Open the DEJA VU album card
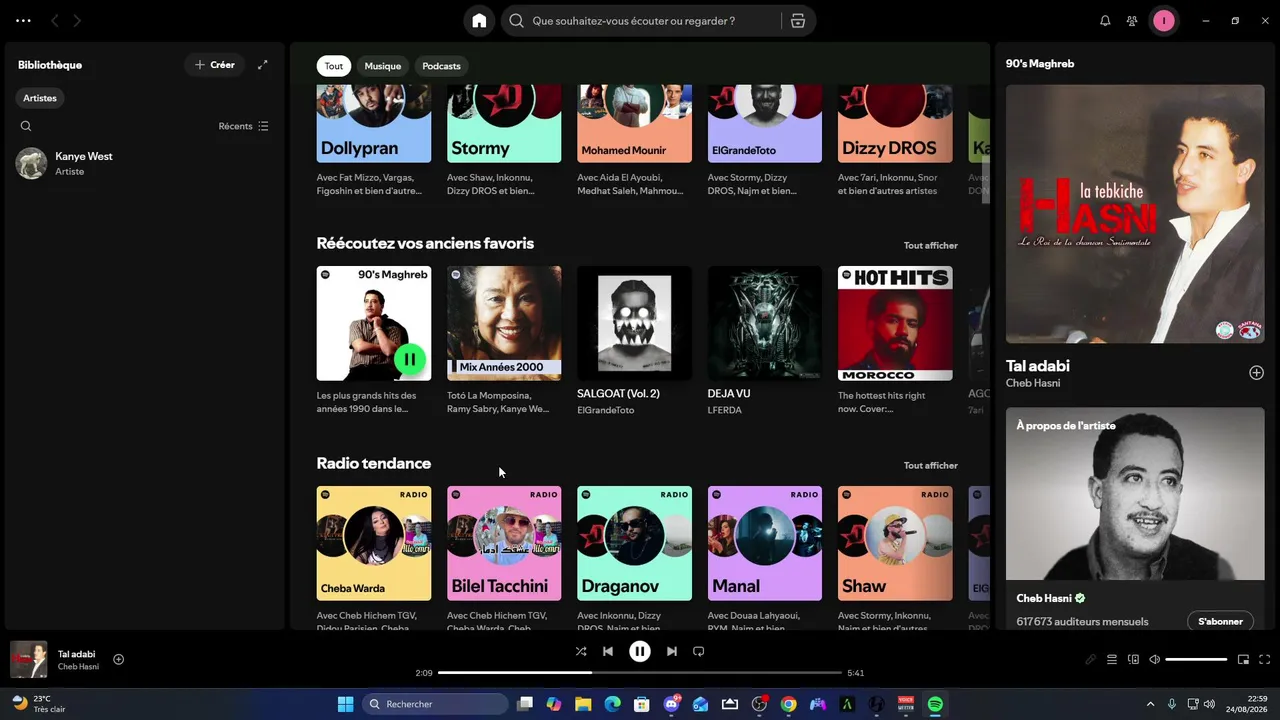 [x=765, y=342]
